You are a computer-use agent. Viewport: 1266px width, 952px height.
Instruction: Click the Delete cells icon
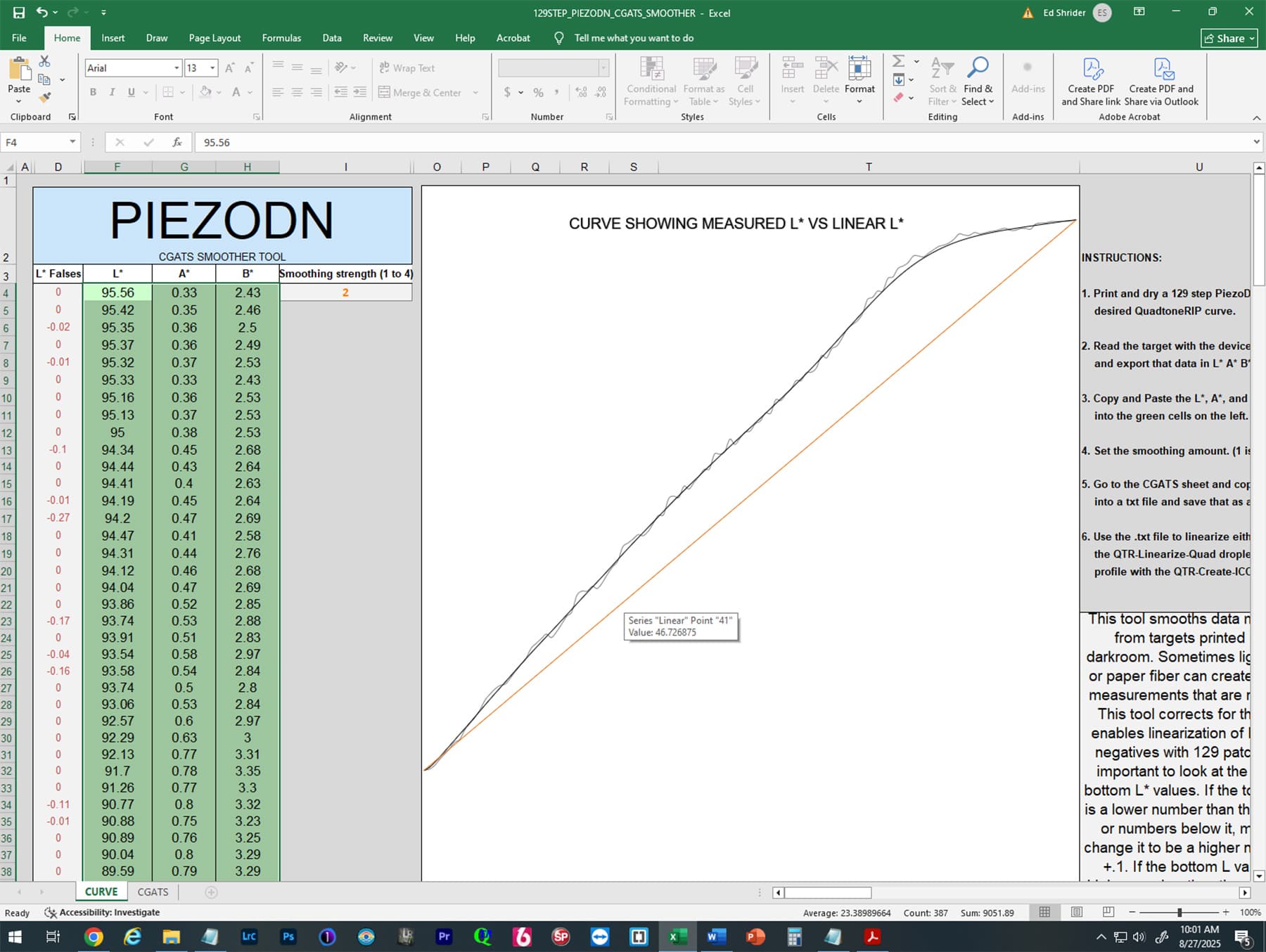826,69
